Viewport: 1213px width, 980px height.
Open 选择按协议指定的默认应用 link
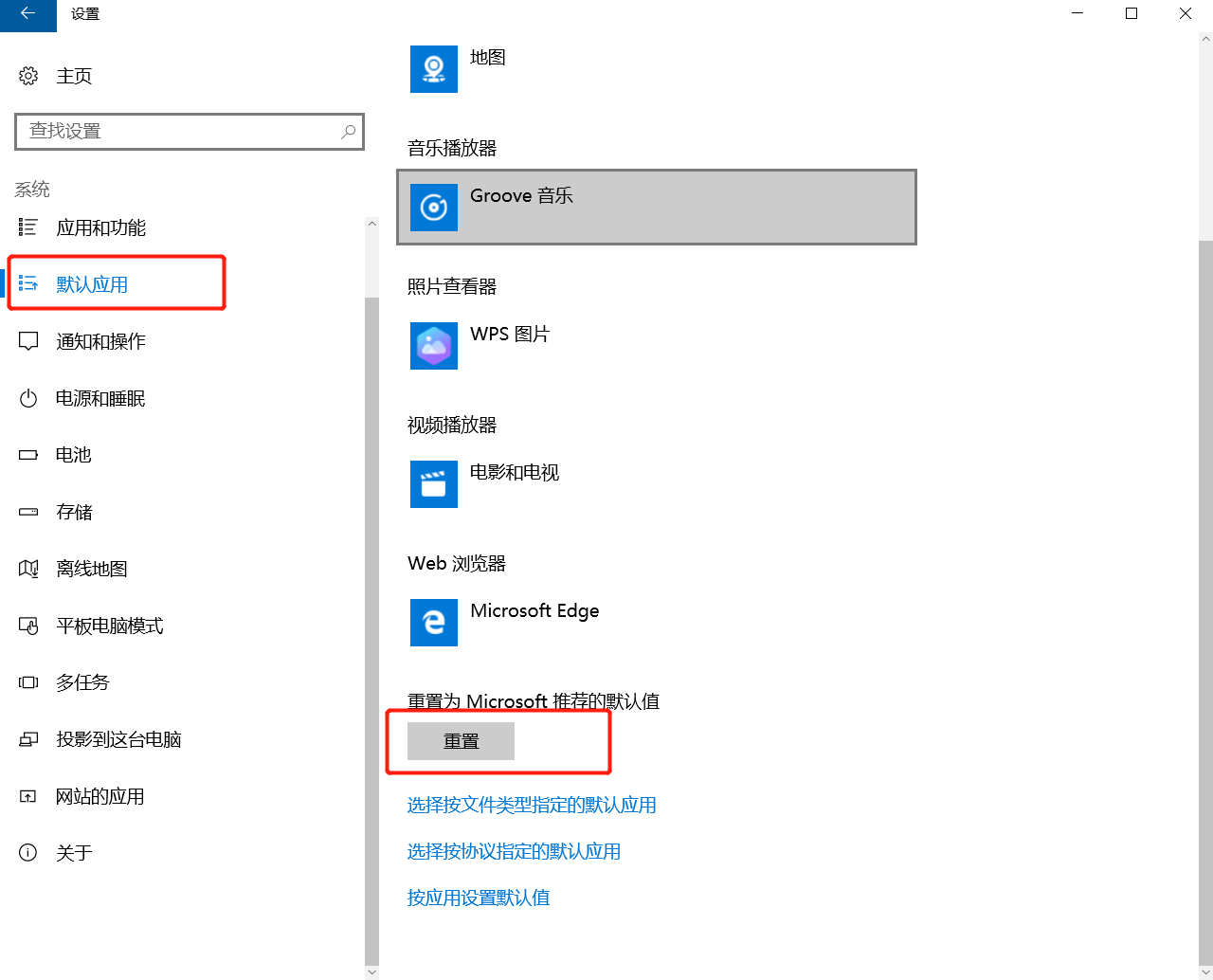(x=514, y=851)
